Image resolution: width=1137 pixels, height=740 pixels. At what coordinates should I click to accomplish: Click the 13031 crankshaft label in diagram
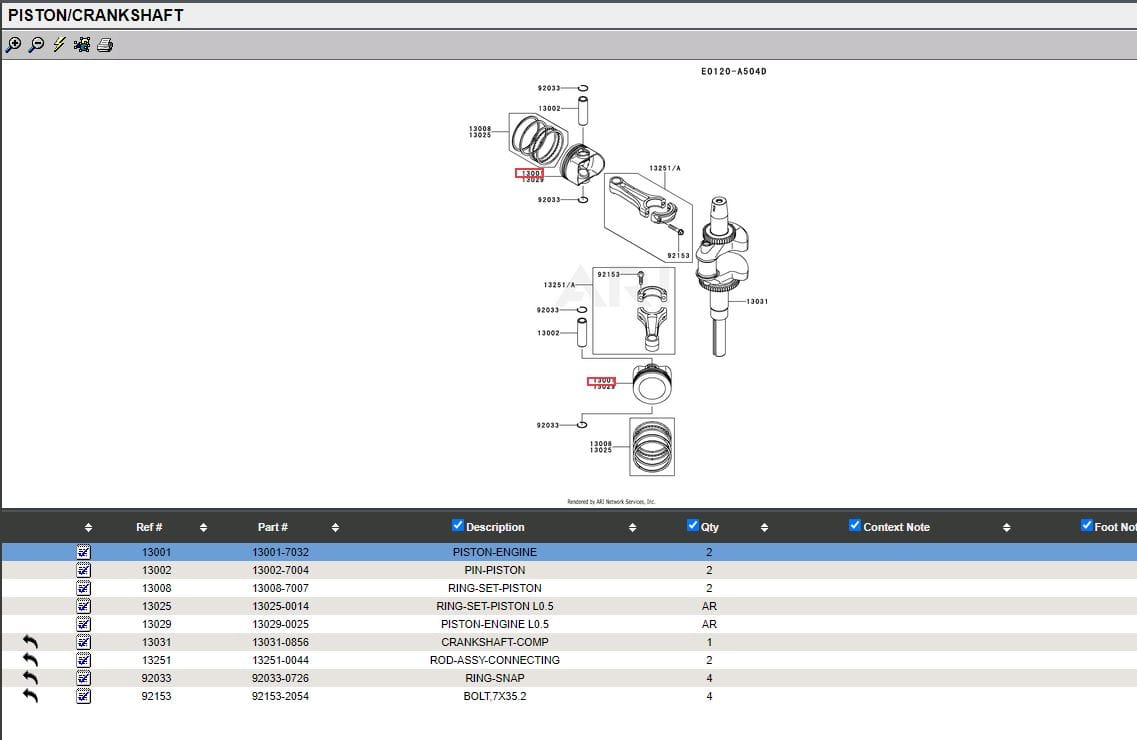[x=757, y=301]
